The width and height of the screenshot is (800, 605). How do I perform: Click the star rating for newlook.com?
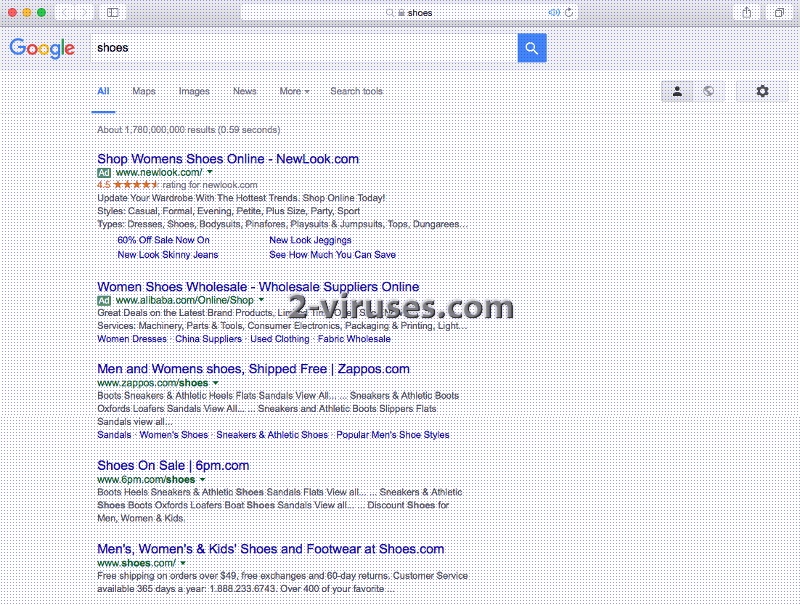135,185
